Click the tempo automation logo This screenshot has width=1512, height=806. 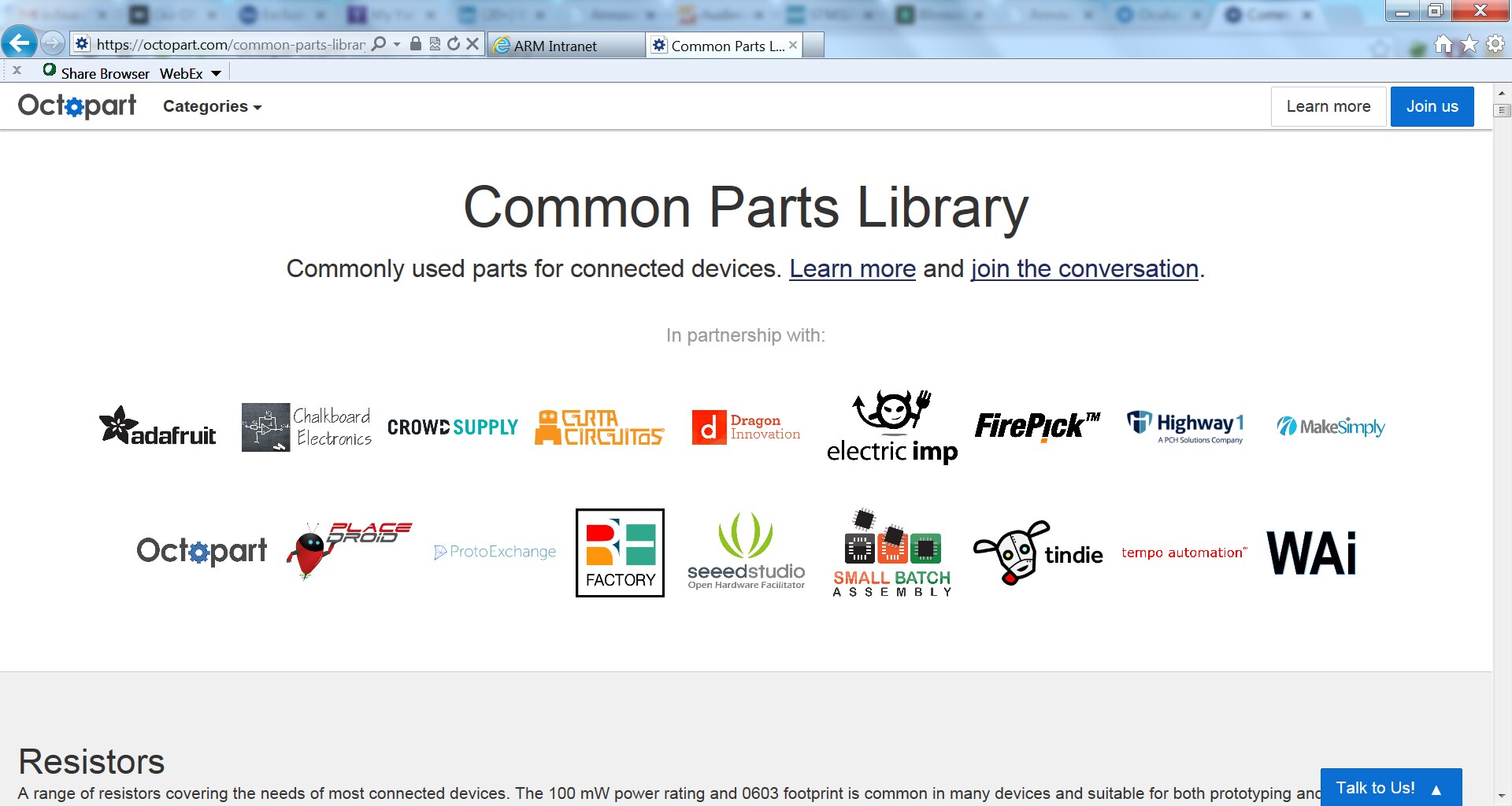(1184, 553)
